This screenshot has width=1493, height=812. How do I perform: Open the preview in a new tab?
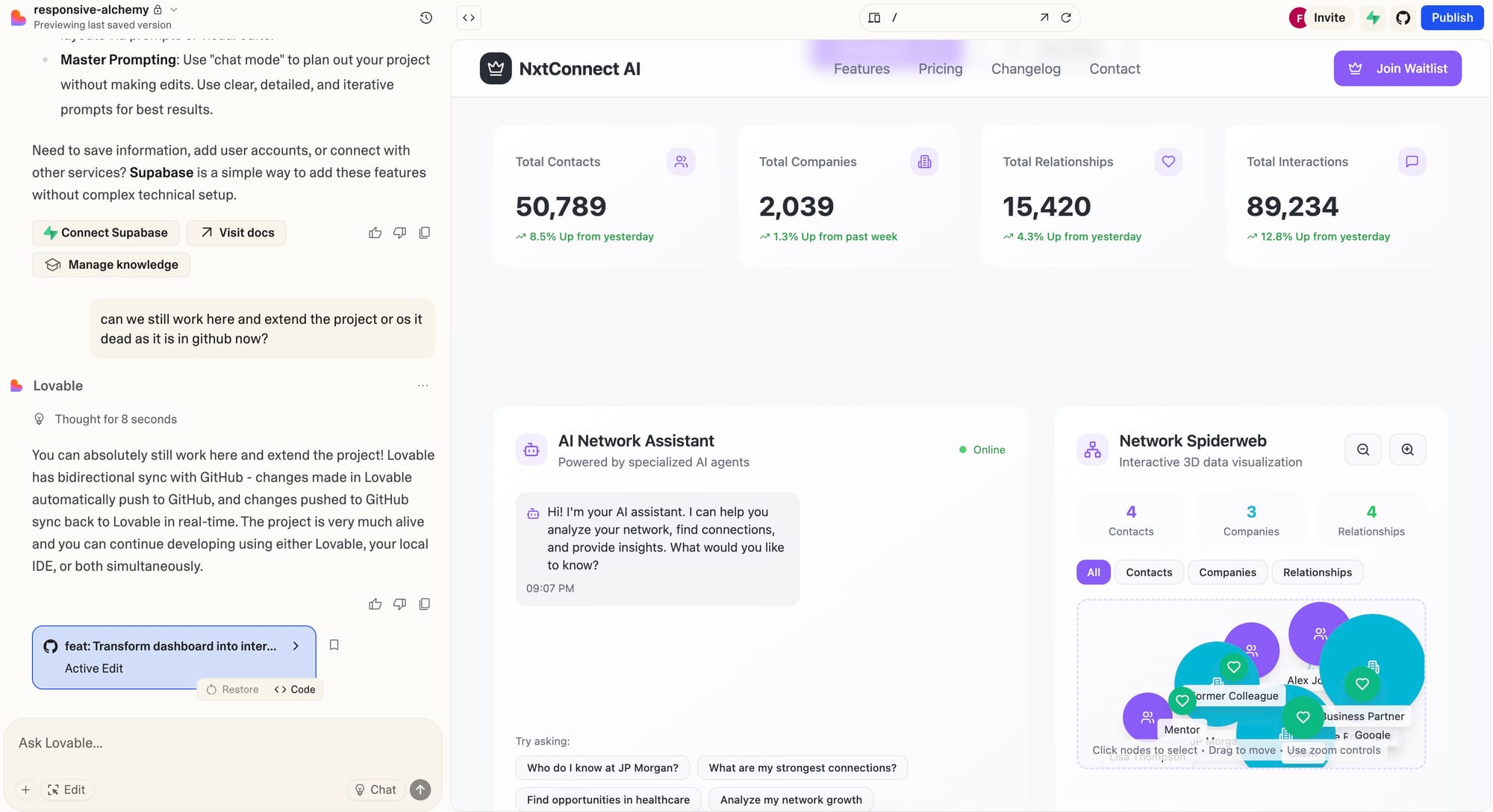coord(1044,17)
